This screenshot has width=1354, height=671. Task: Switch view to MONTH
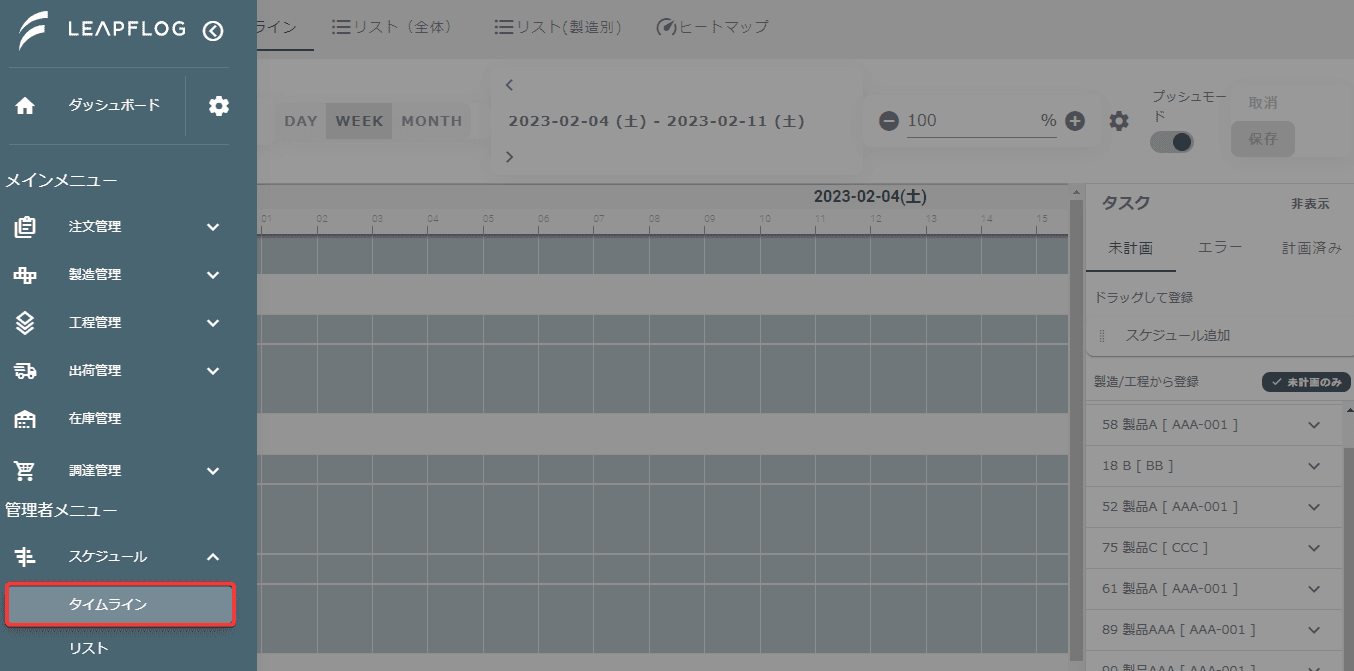(x=431, y=121)
